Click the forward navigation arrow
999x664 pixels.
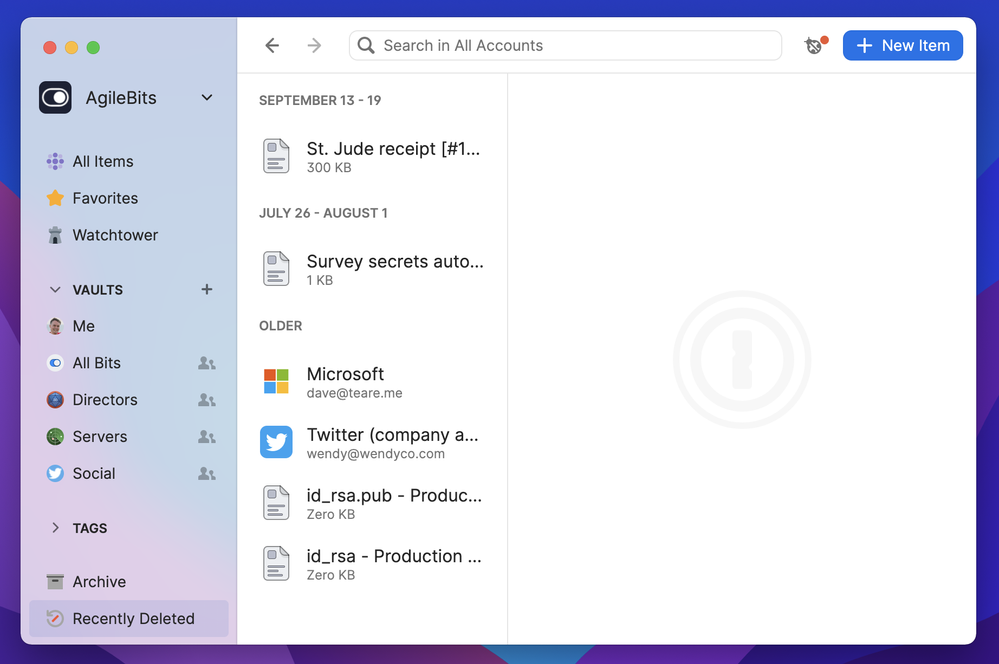[314, 46]
